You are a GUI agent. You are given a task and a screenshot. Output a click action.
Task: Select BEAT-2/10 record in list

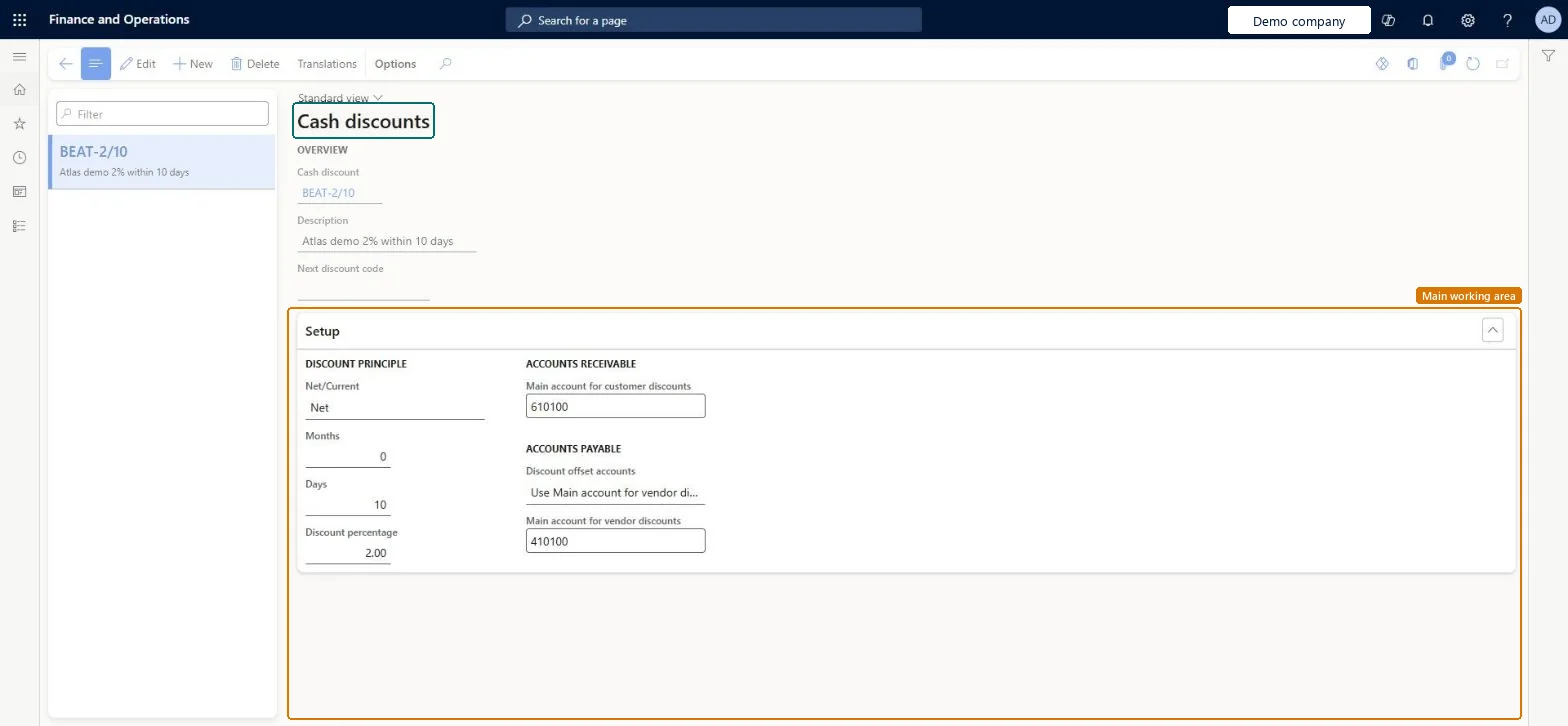coord(162,162)
